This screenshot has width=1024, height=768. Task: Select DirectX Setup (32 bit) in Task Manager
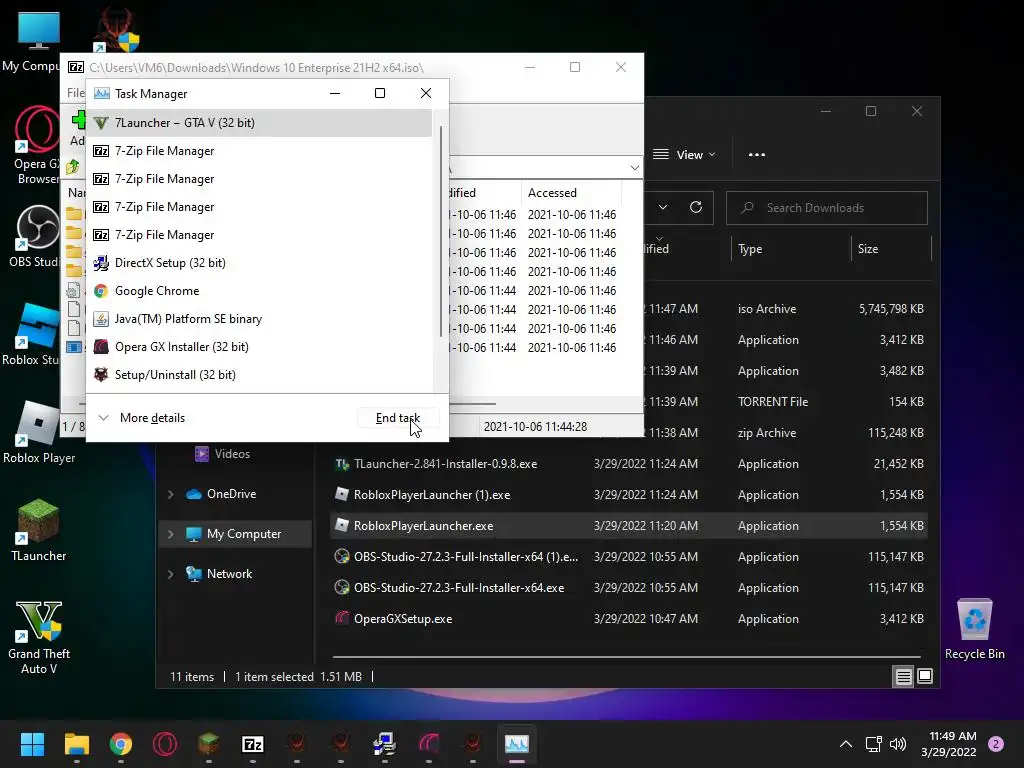[x=259, y=263]
